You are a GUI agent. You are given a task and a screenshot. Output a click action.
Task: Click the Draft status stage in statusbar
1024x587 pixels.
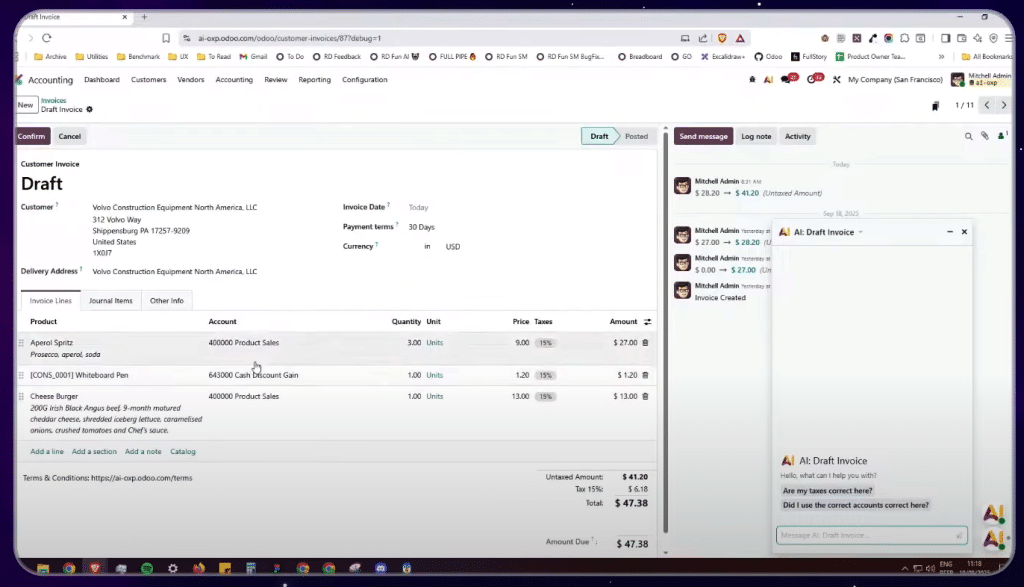599,136
